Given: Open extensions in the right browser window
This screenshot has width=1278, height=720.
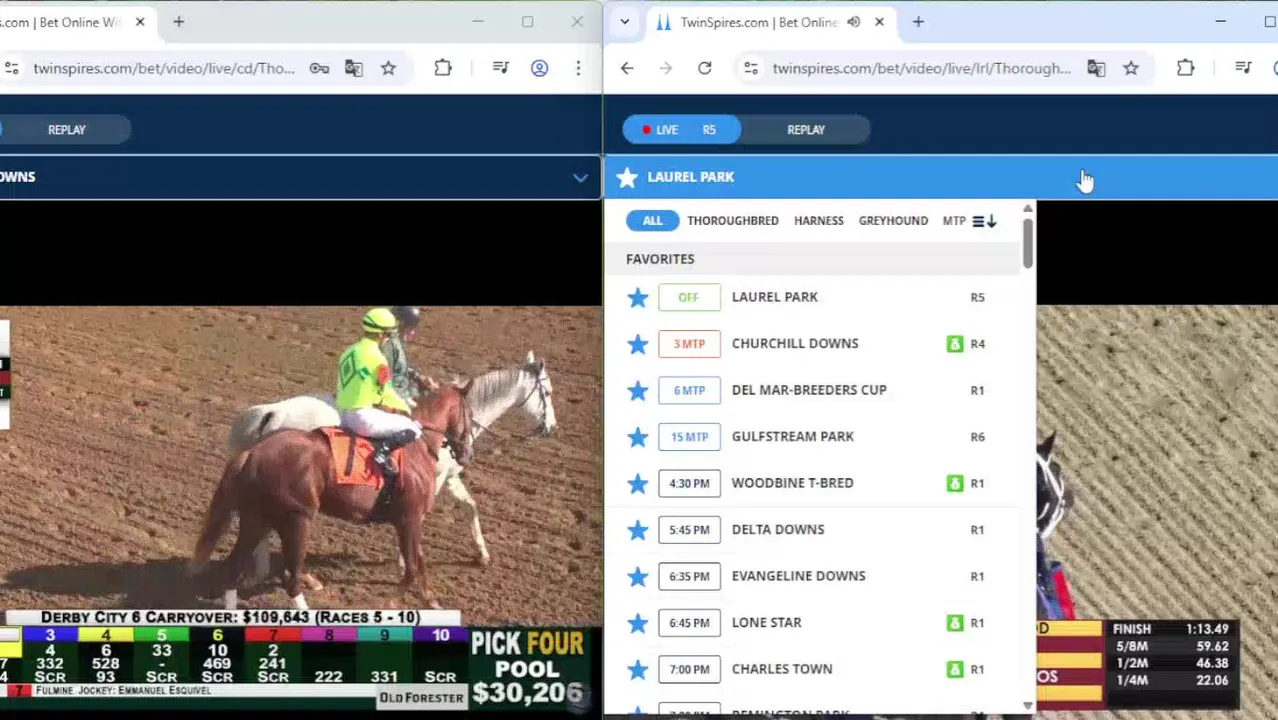Looking at the screenshot, I should click(1185, 68).
